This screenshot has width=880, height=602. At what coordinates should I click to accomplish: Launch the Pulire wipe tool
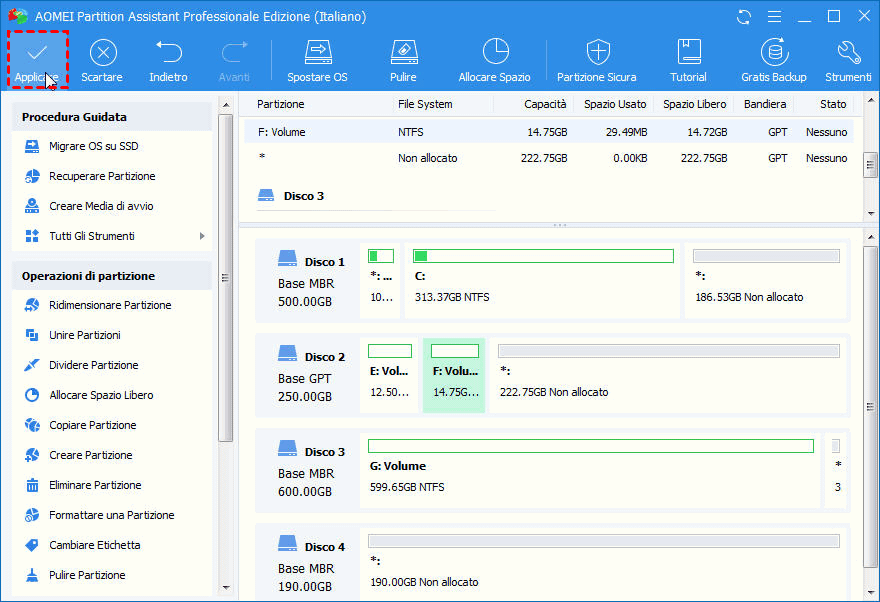tap(403, 60)
